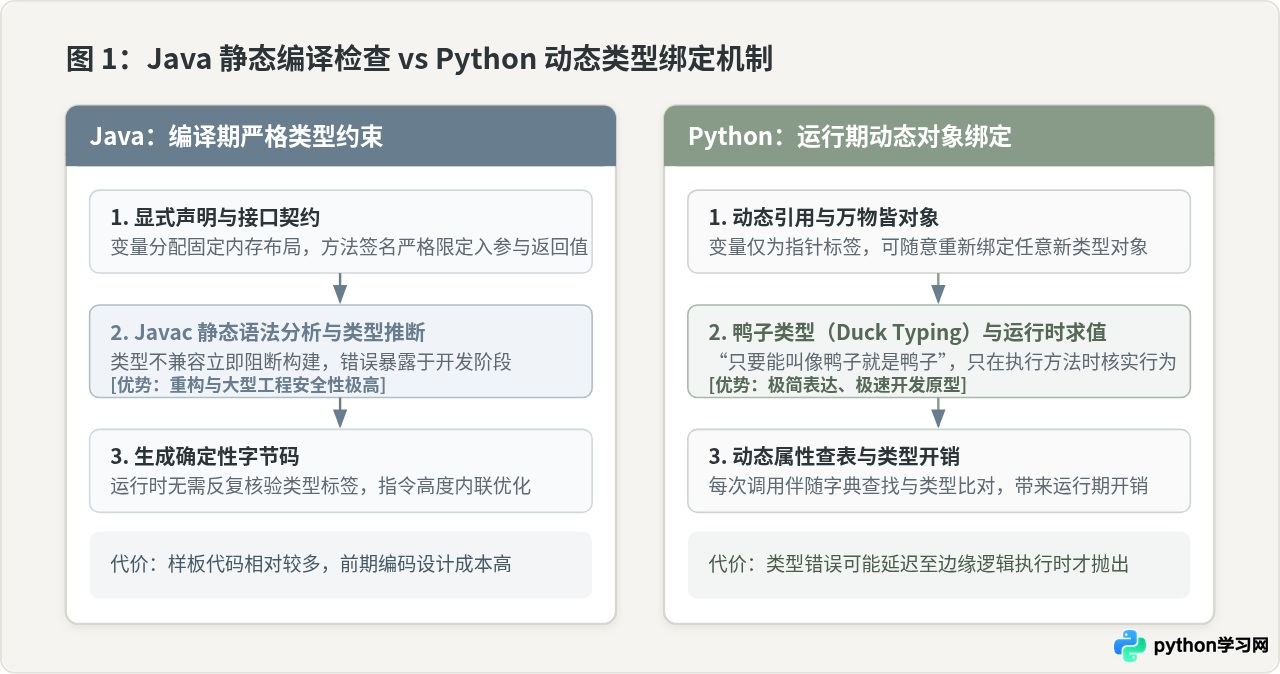1280x674 pixels.
Task: Click the heading '2. 鸭子类型（Duck Typing）与运行时求值'
Action: coord(907,333)
